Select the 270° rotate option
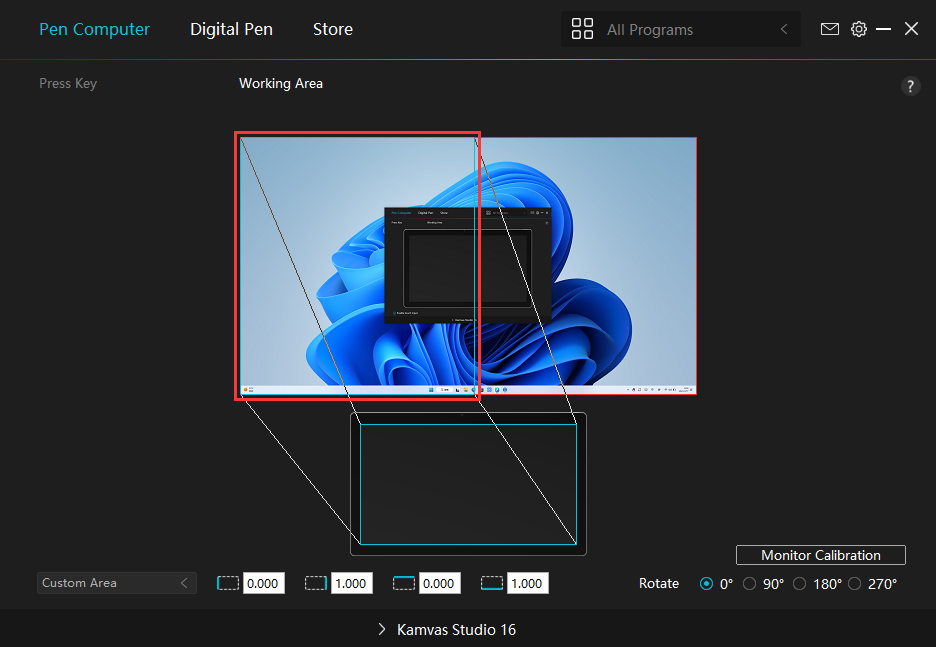 (854, 584)
